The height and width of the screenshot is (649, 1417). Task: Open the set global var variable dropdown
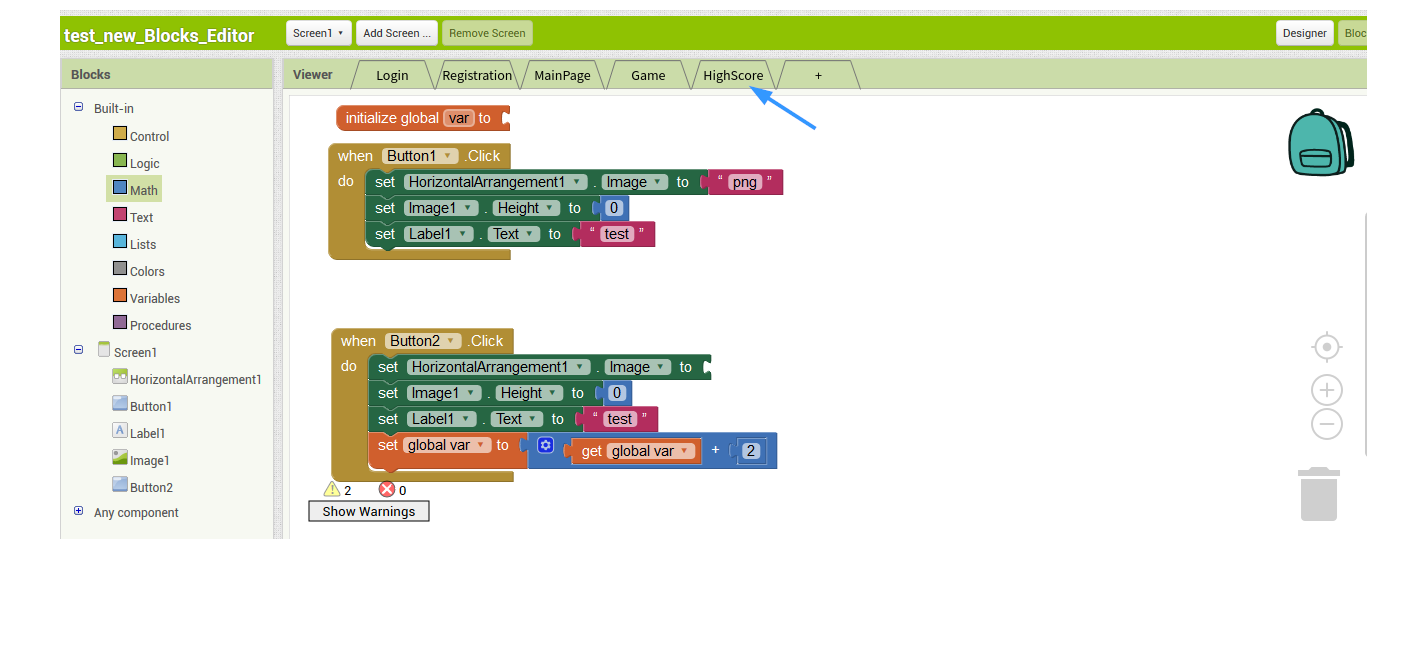(x=447, y=445)
